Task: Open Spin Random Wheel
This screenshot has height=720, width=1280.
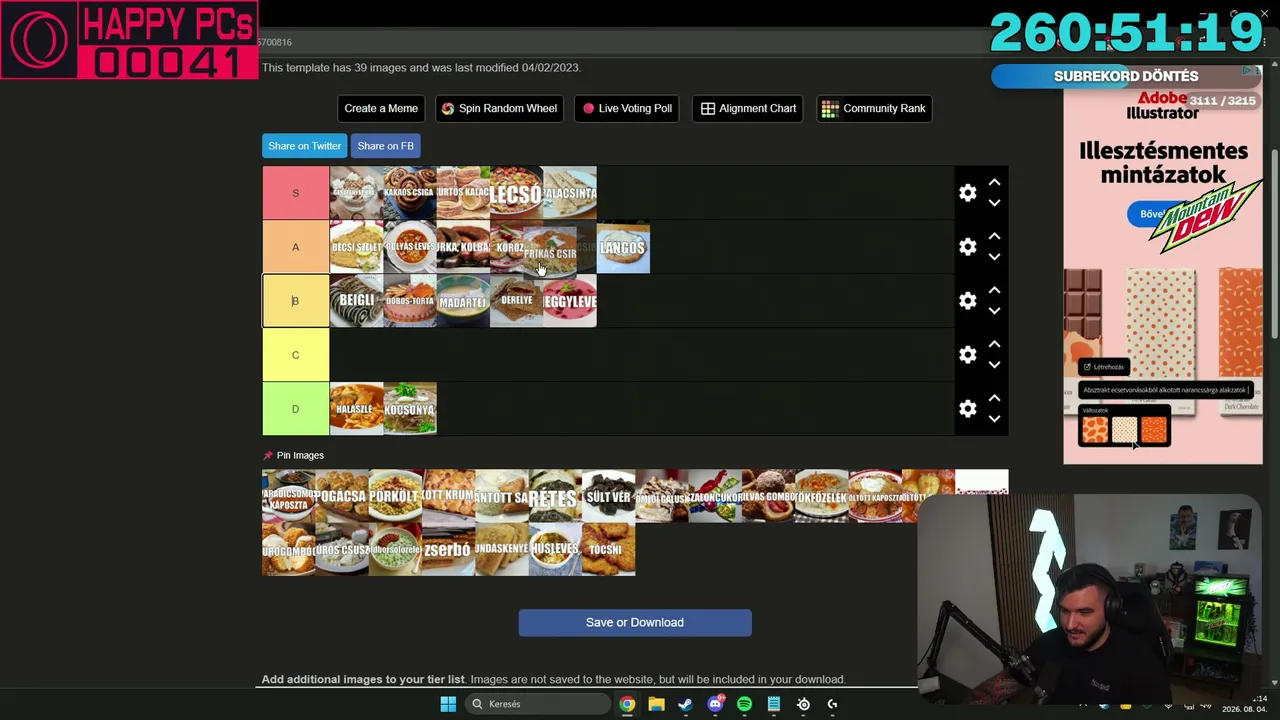Action: [x=499, y=108]
